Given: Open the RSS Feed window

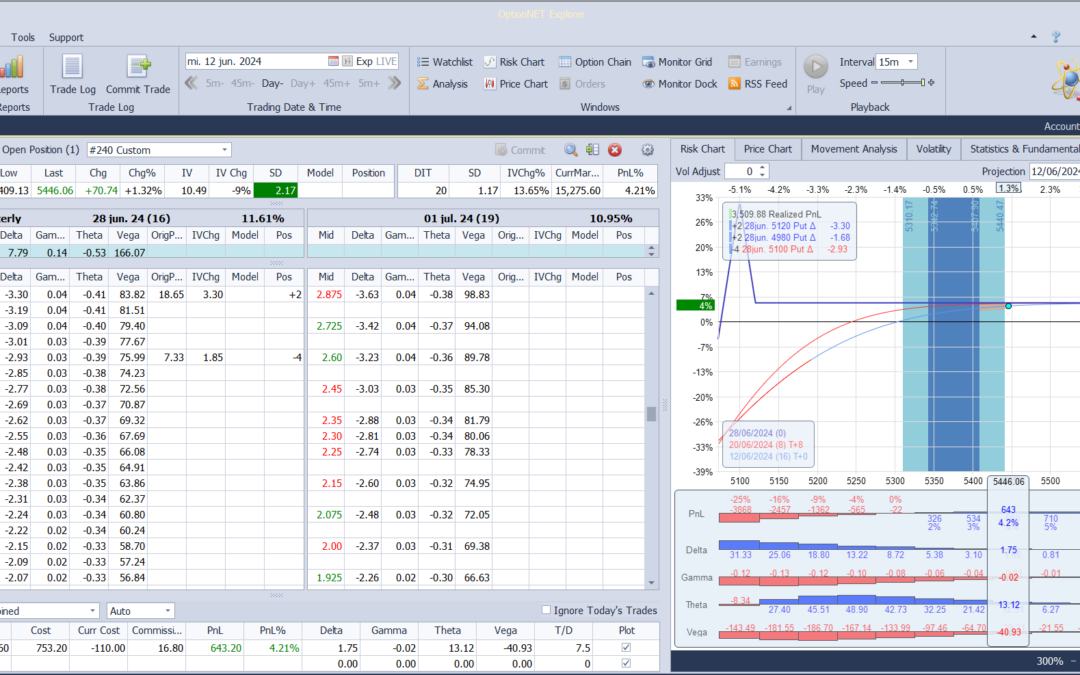Looking at the screenshot, I should click(x=758, y=84).
